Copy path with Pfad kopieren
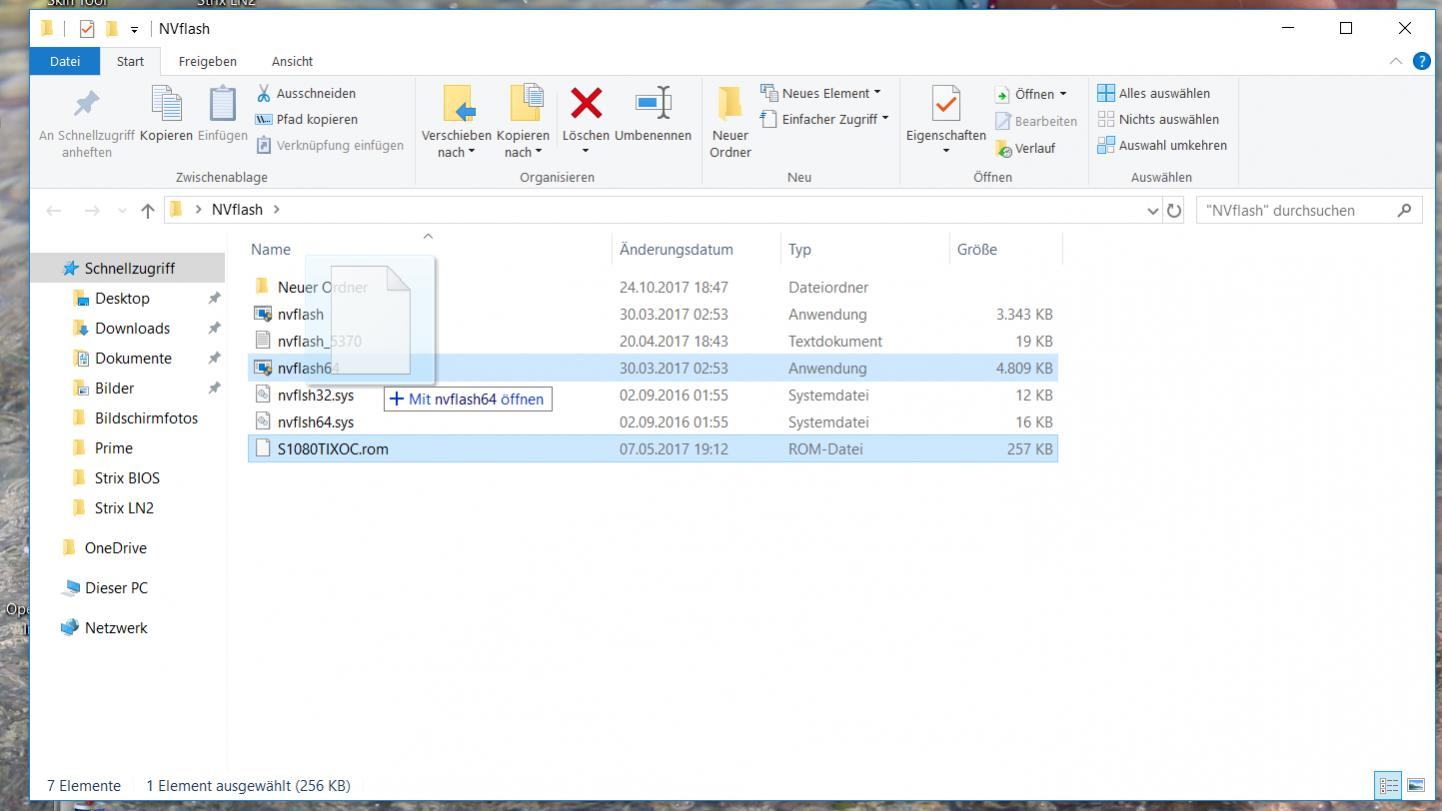1442x811 pixels. [x=307, y=119]
